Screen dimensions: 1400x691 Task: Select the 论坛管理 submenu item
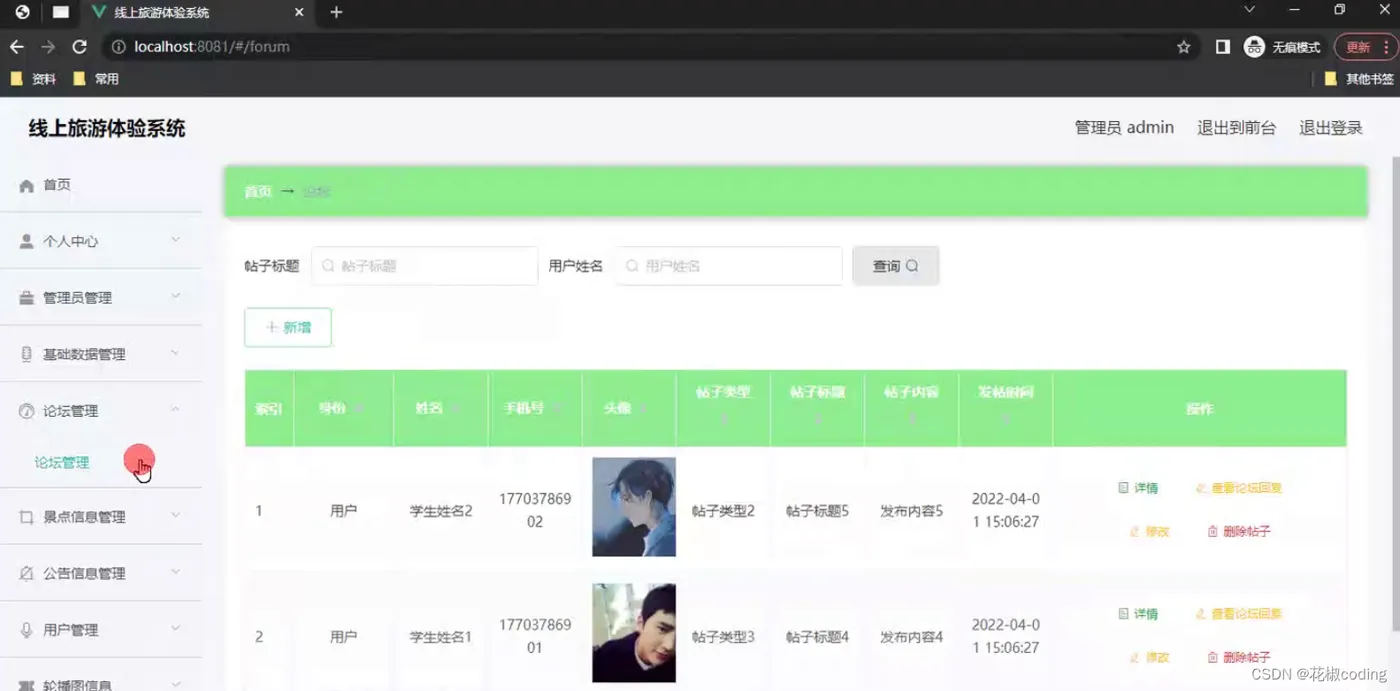62,463
